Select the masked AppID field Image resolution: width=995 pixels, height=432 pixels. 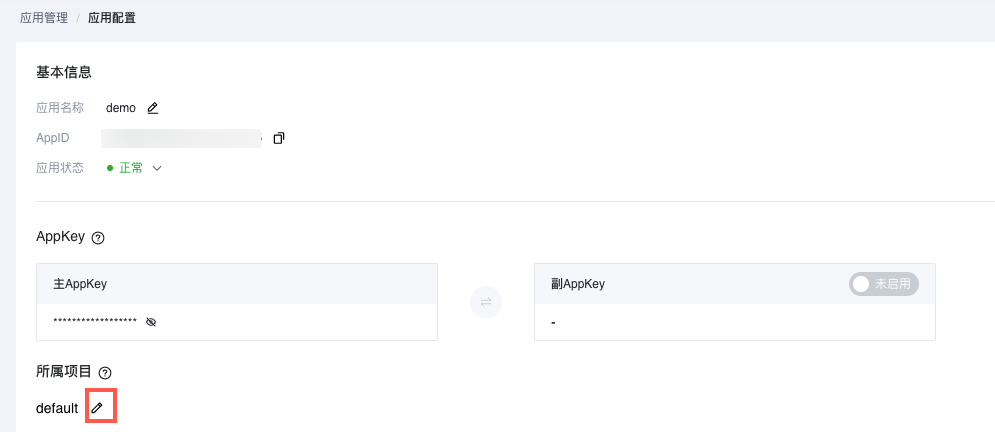(181, 138)
